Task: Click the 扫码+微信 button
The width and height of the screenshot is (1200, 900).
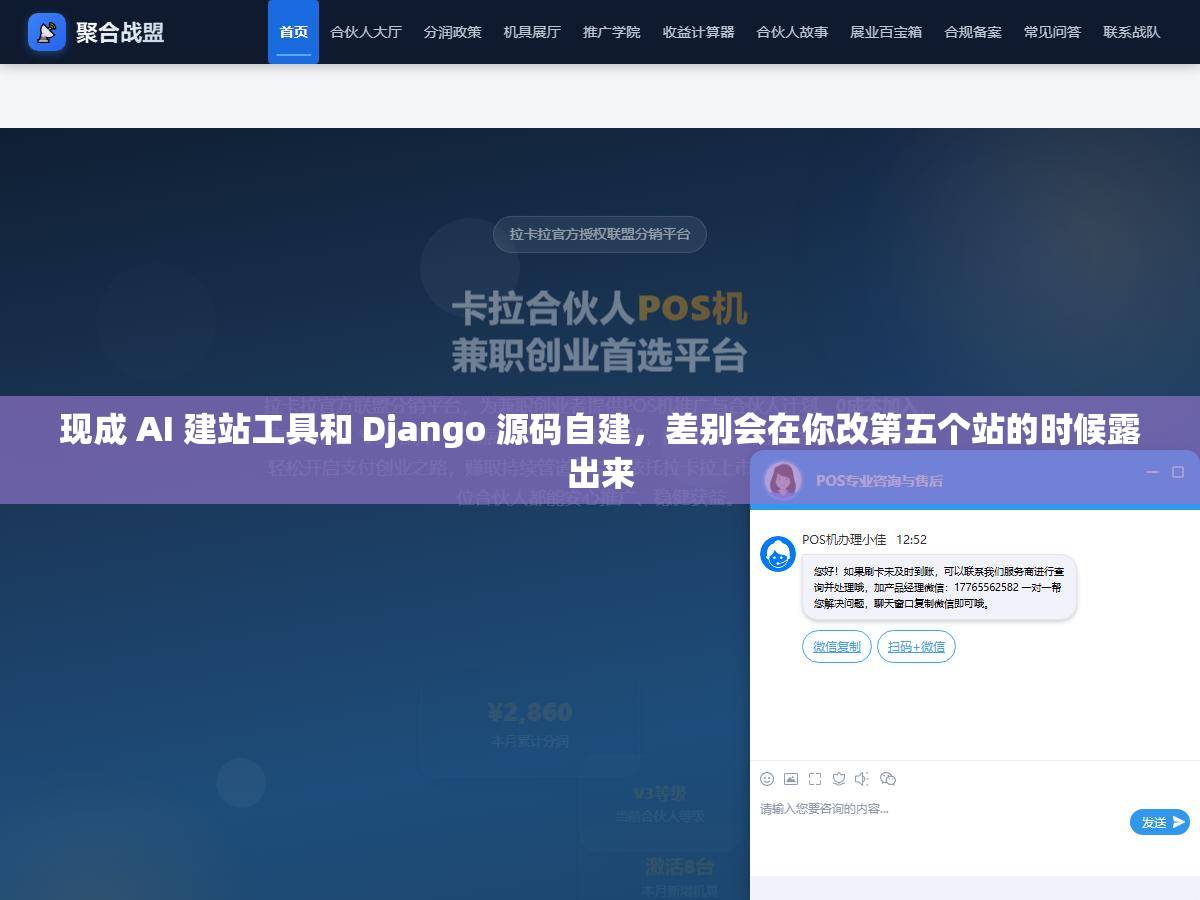Action: [916, 647]
